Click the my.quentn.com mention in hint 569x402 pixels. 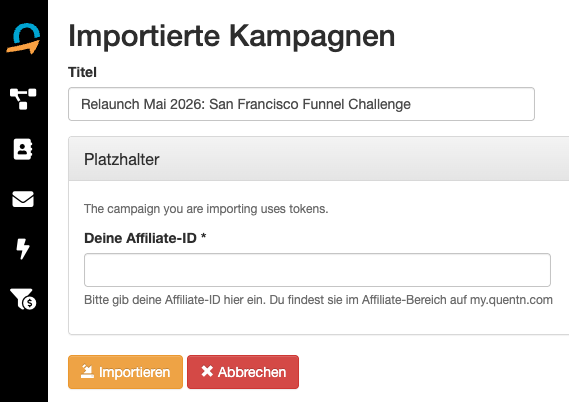click(511, 300)
